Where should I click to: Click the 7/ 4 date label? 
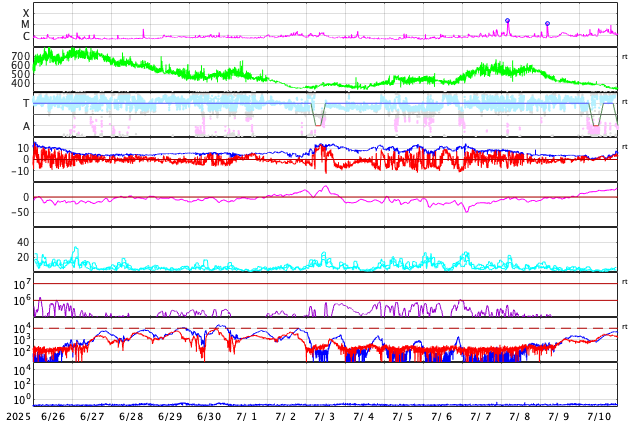pos(363,417)
